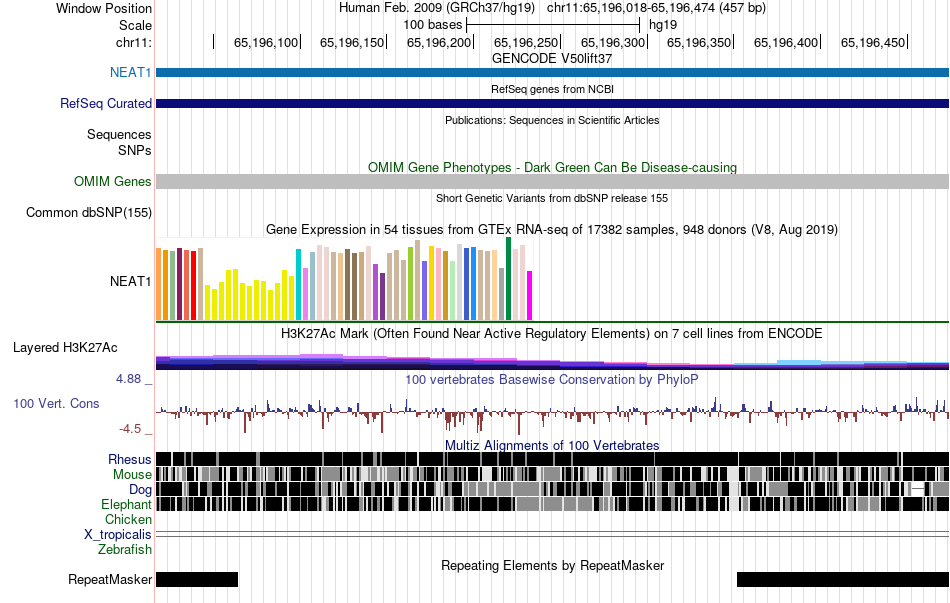
Task: Click the H3K27Ac Mark track title
Action: 552,334
